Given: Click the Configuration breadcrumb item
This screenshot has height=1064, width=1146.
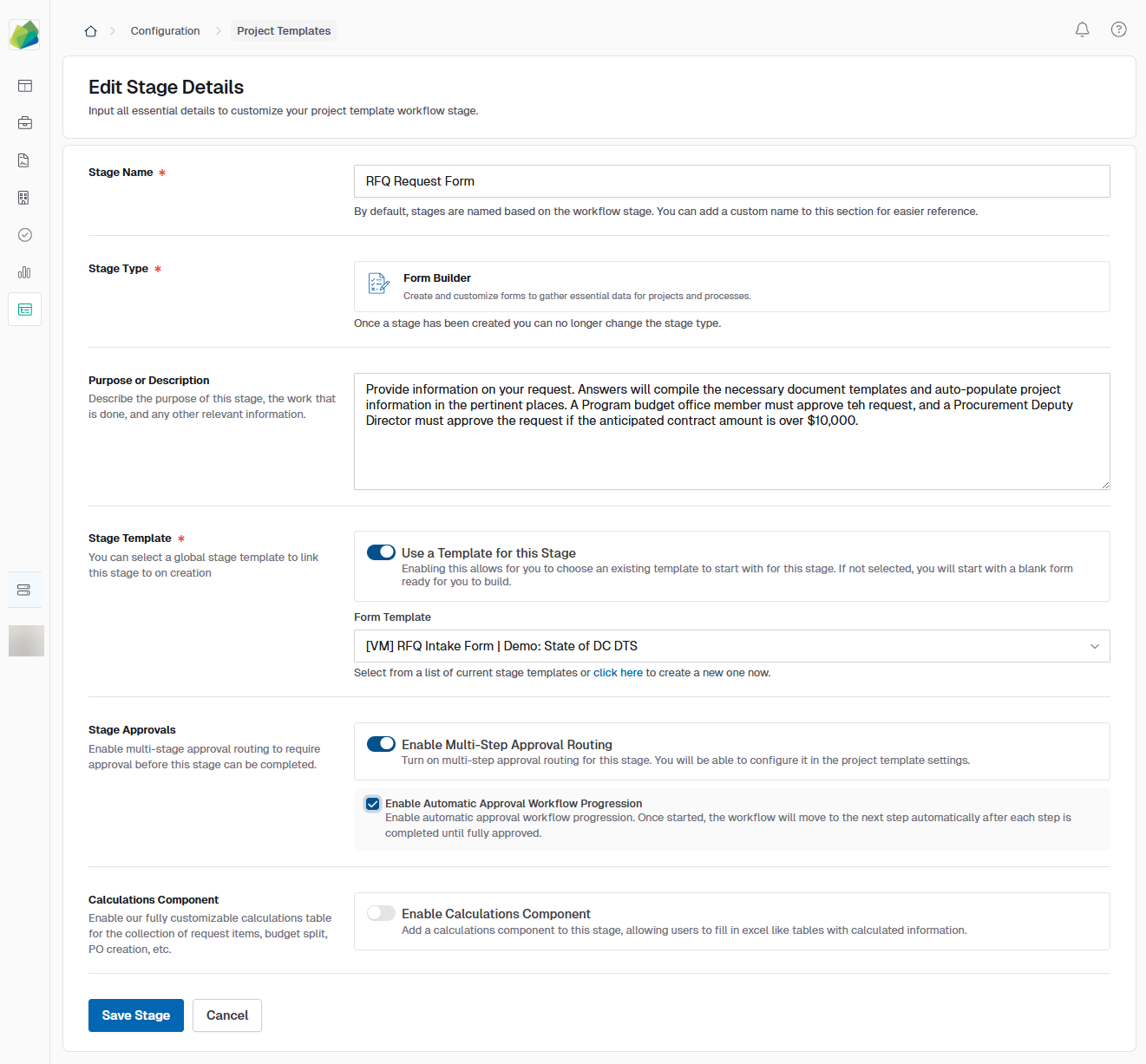Looking at the screenshot, I should (165, 31).
